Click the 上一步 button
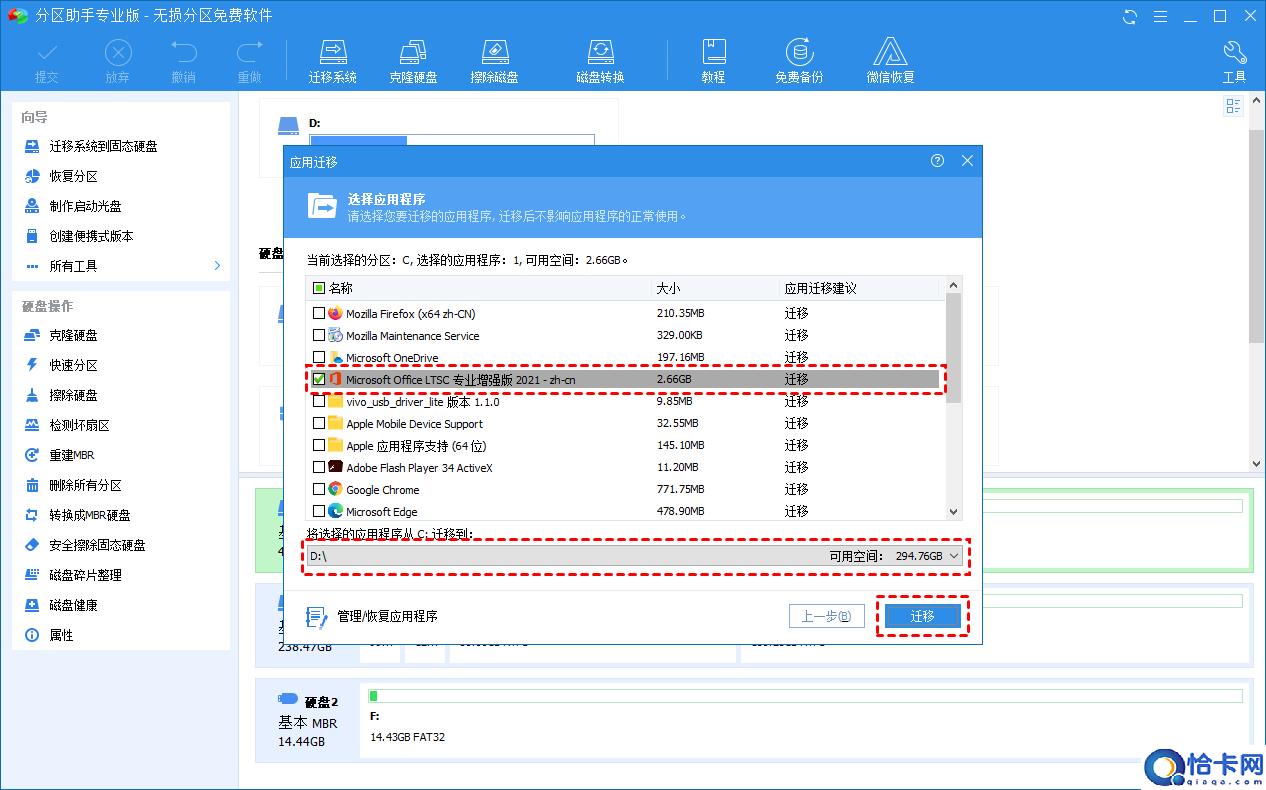Image resolution: width=1266 pixels, height=790 pixels. 826,617
